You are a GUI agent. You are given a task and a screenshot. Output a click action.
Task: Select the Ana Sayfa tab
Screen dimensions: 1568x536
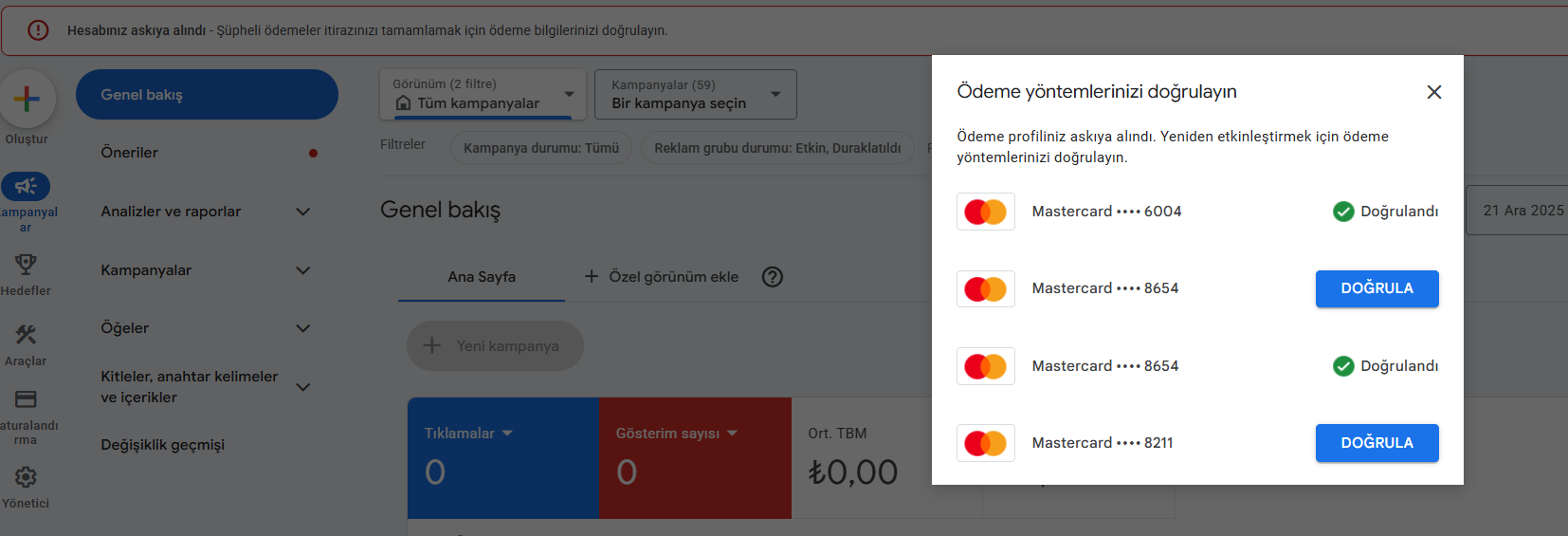pyautogui.click(x=482, y=277)
